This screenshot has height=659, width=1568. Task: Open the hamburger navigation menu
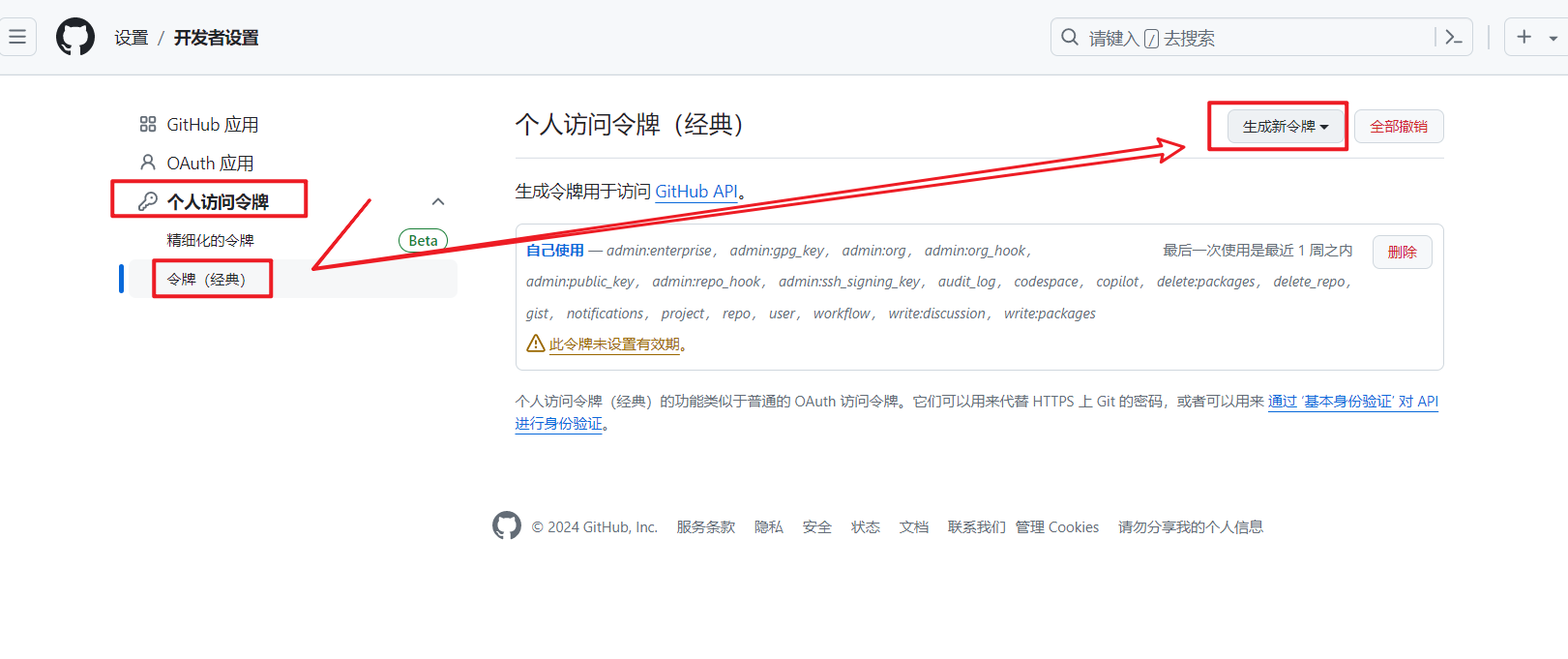click(17, 38)
